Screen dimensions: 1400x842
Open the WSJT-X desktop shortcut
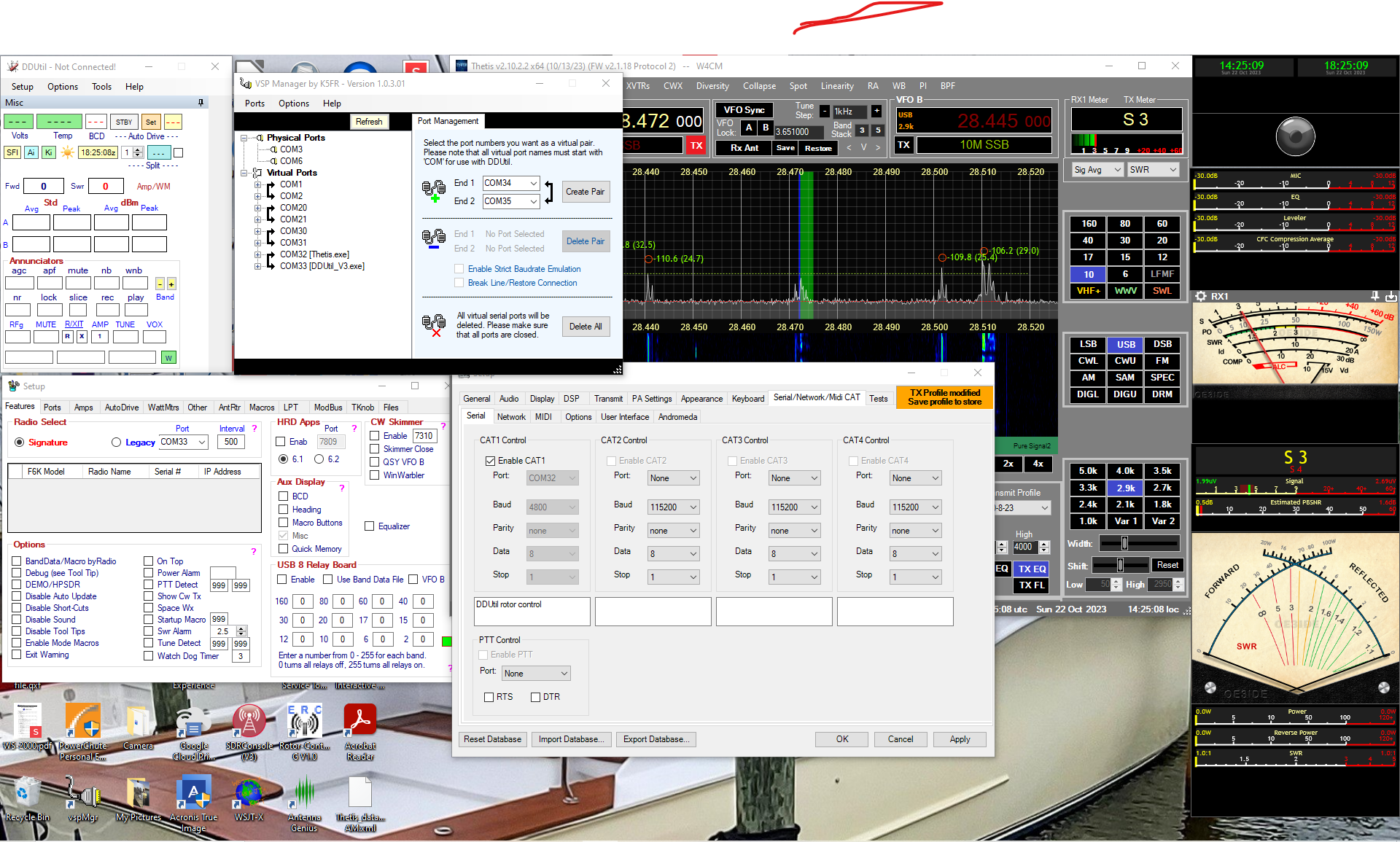click(x=249, y=800)
